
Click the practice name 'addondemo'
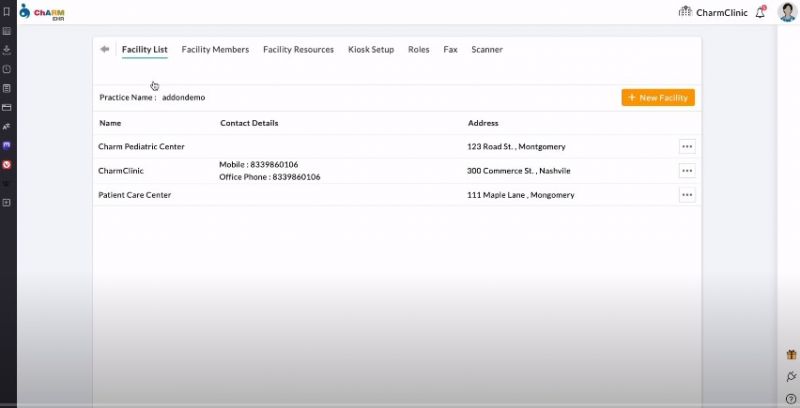pyautogui.click(x=184, y=97)
